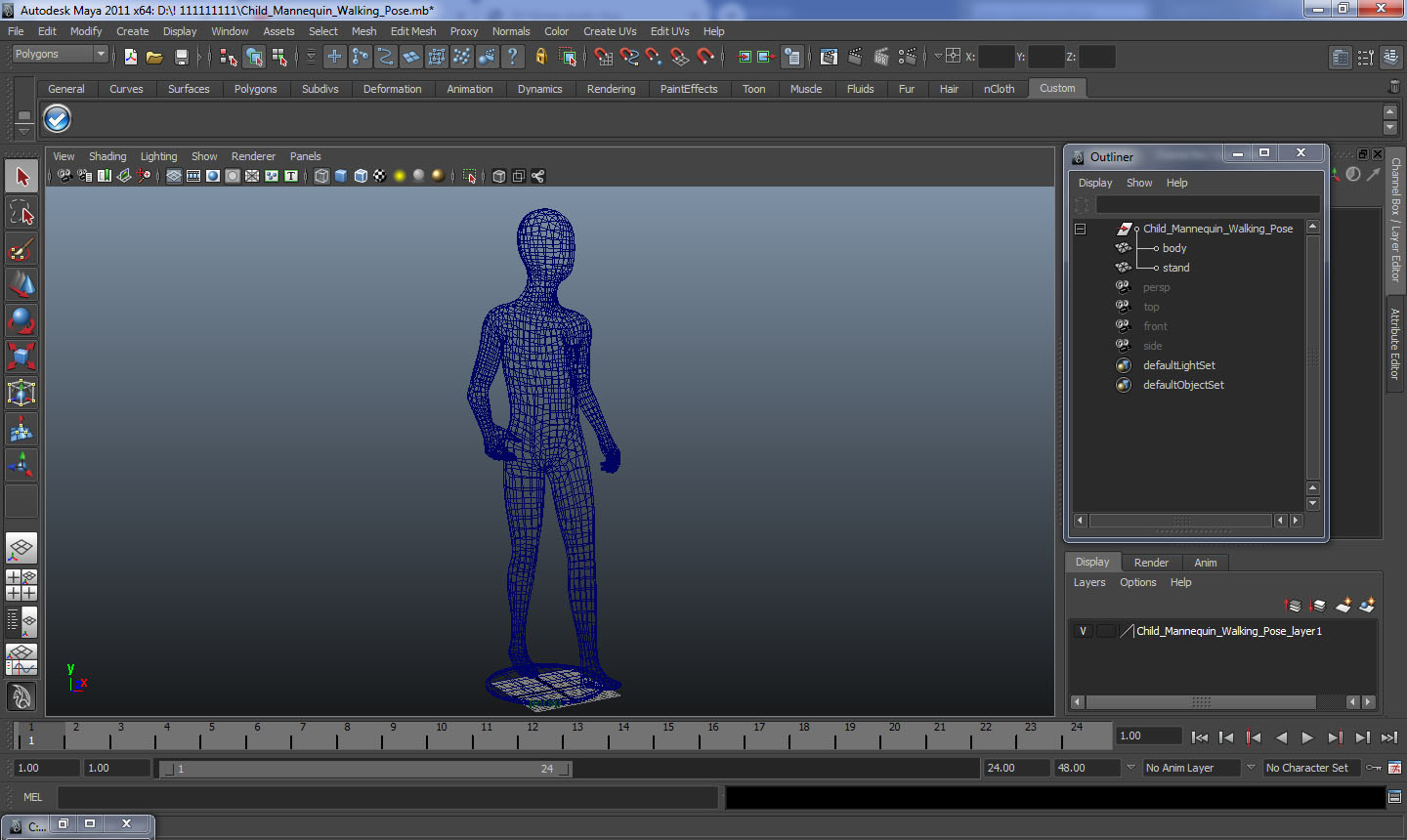Choose the Move tool cone icon

pyautogui.click(x=21, y=285)
